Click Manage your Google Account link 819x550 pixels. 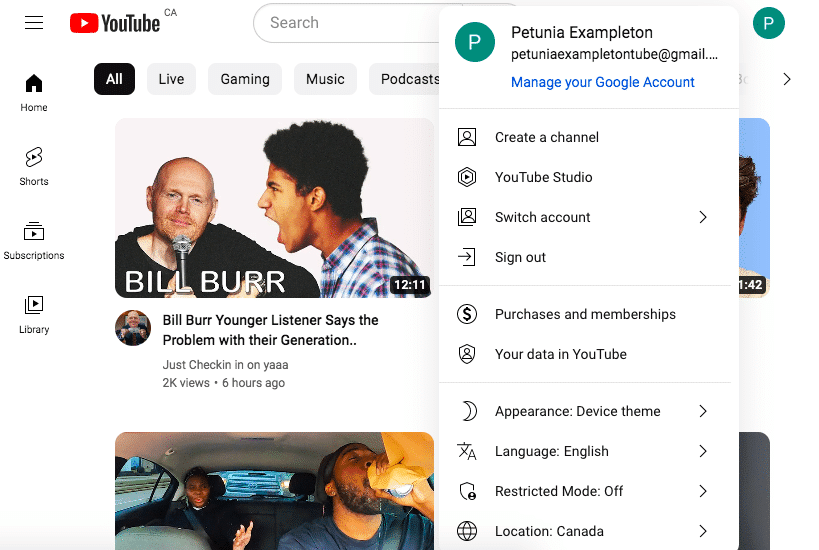pos(602,82)
